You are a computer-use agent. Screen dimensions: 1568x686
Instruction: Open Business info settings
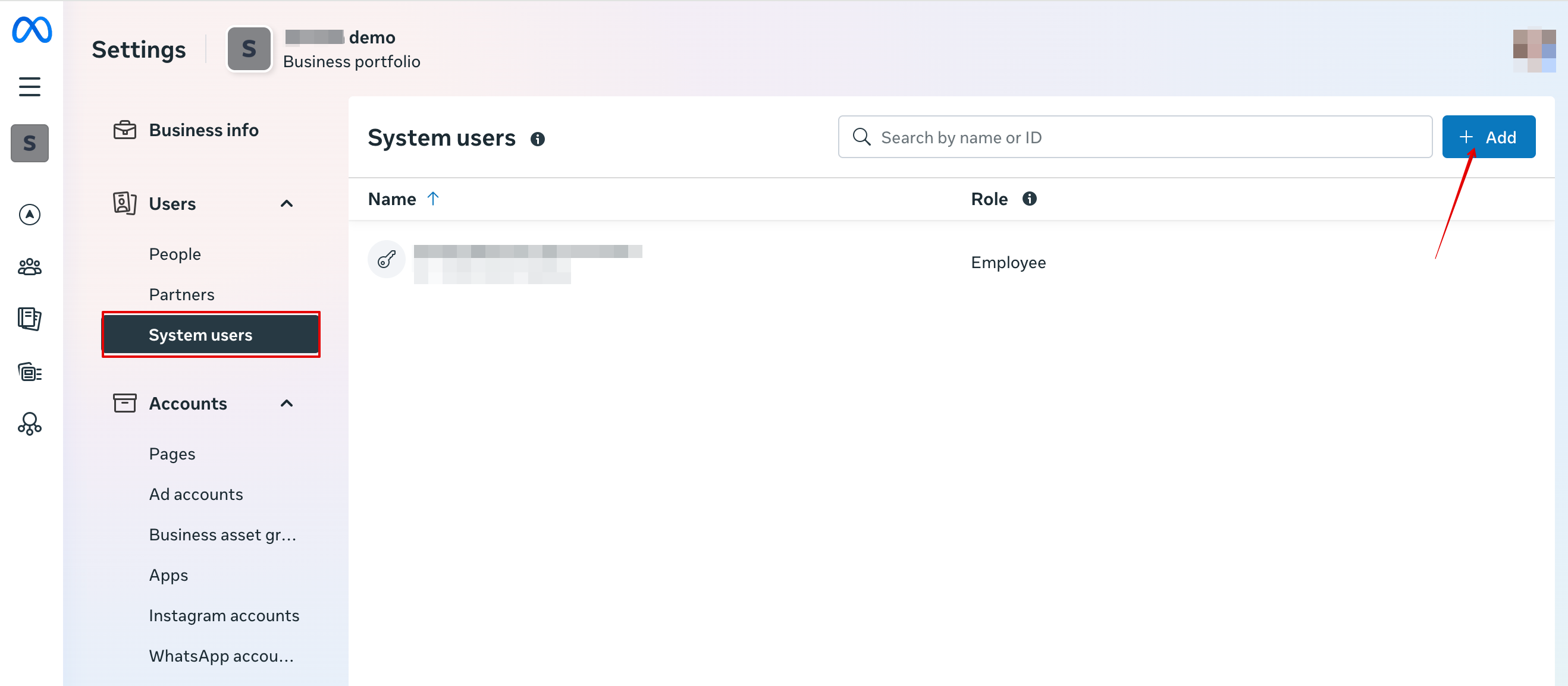tap(203, 130)
